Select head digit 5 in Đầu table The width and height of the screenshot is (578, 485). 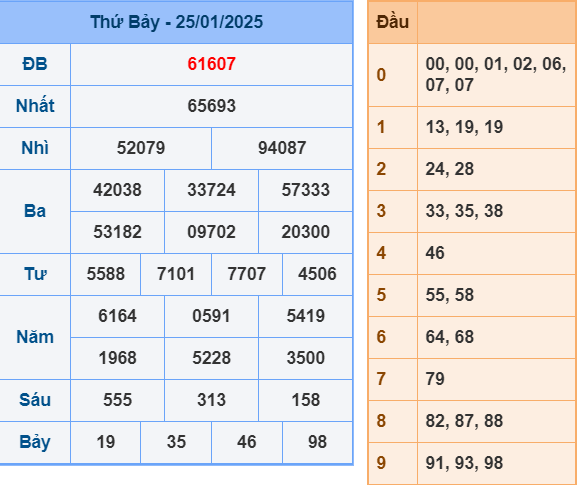(381, 296)
